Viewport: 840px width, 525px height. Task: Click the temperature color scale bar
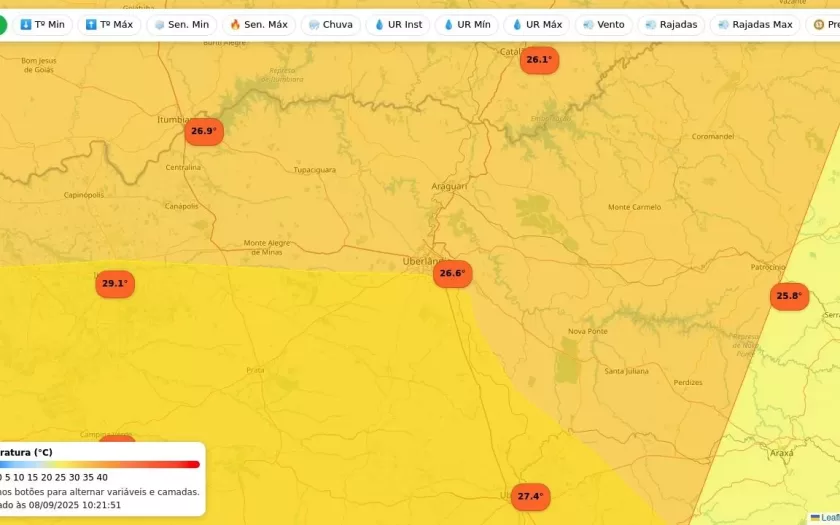click(x=100, y=464)
